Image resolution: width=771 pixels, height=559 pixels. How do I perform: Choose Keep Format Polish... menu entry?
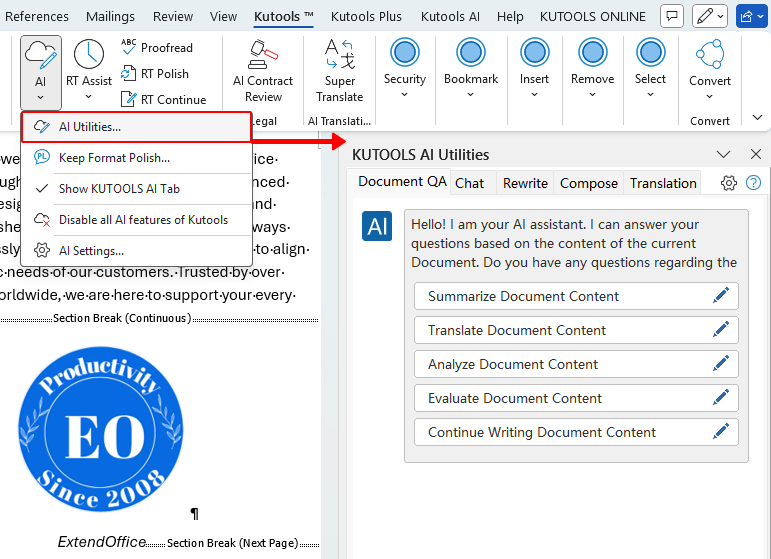137,158
